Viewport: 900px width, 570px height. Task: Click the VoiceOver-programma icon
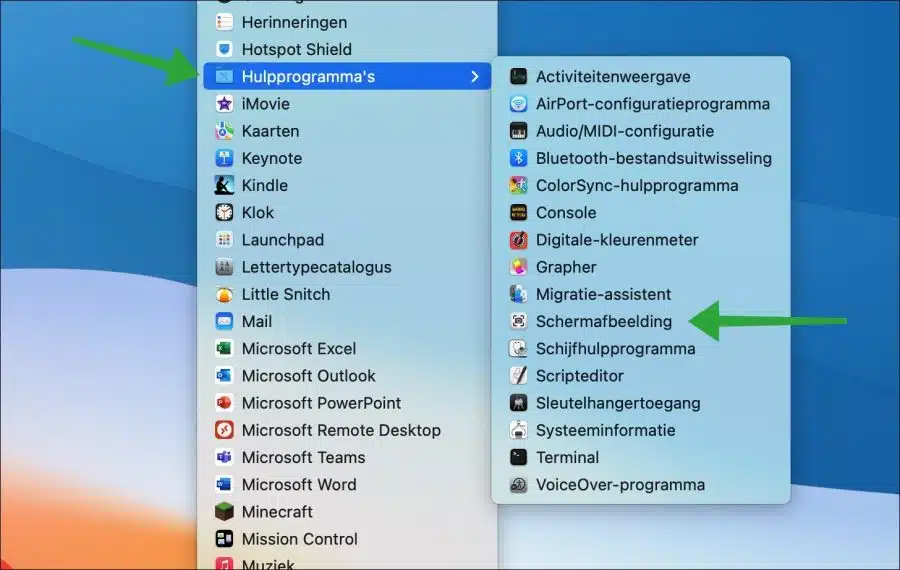click(x=518, y=484)
